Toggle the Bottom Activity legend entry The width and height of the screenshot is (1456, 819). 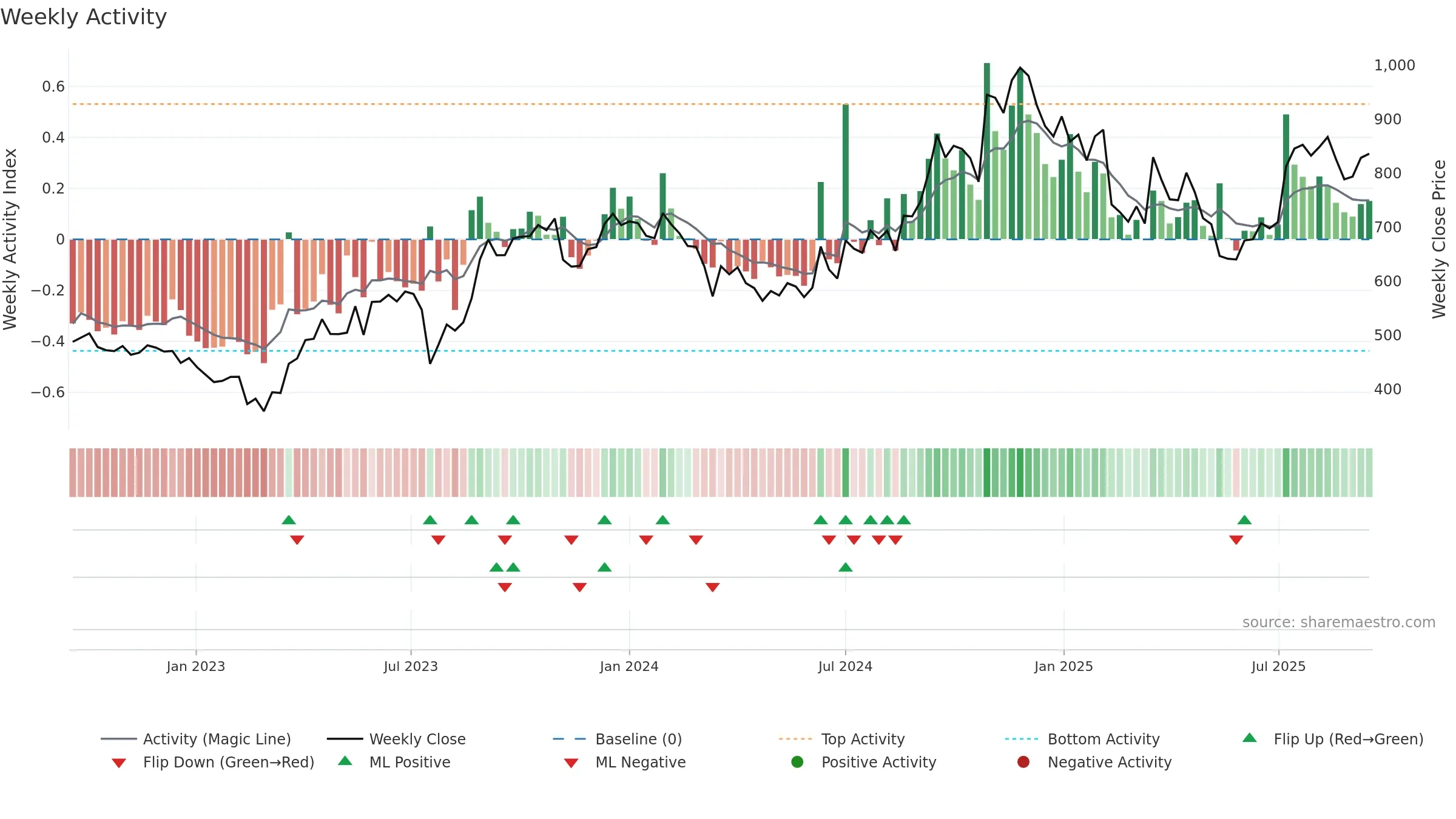[x=1082, y=739]
